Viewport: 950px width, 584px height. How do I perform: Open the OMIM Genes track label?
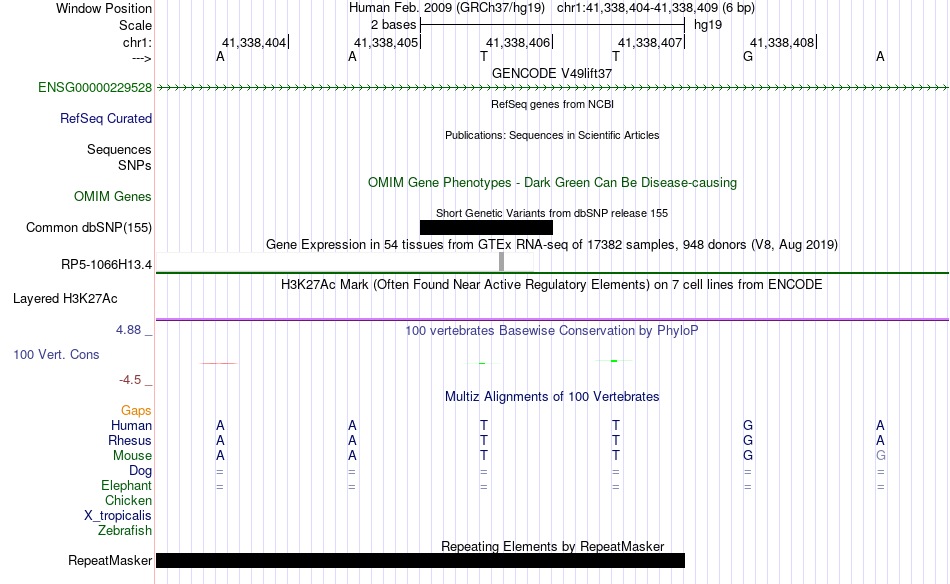coord(112,197)
